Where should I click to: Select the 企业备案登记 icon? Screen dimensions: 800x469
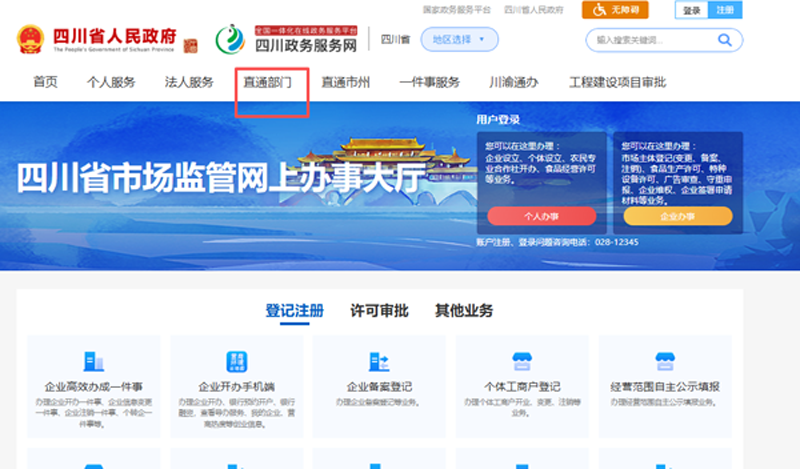[x=379, y=361]
